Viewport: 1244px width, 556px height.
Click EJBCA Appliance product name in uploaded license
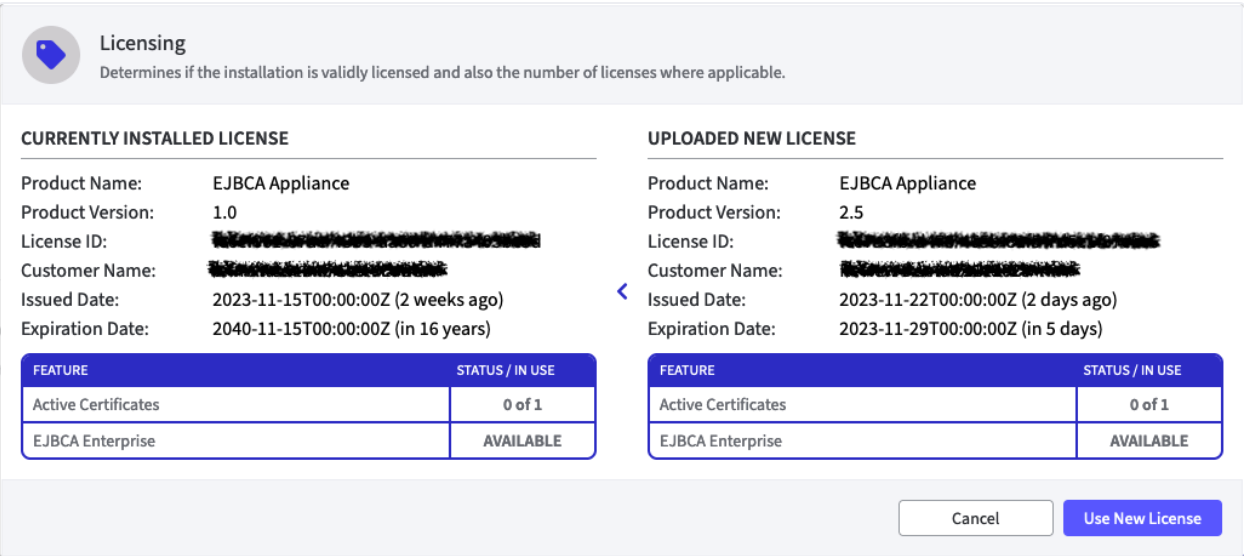tap(908, 184)
